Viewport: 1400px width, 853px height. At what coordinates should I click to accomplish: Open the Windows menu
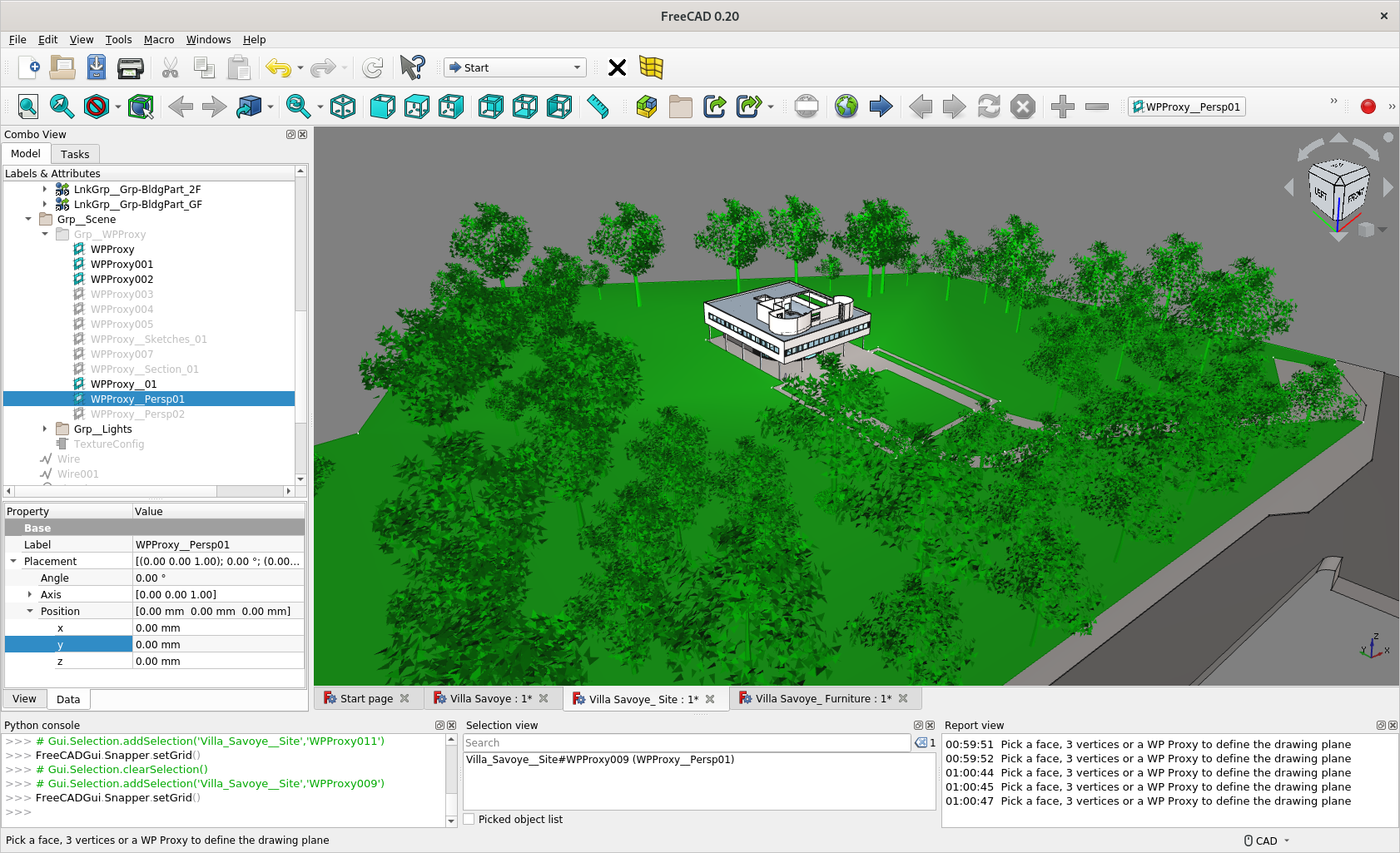208,39
